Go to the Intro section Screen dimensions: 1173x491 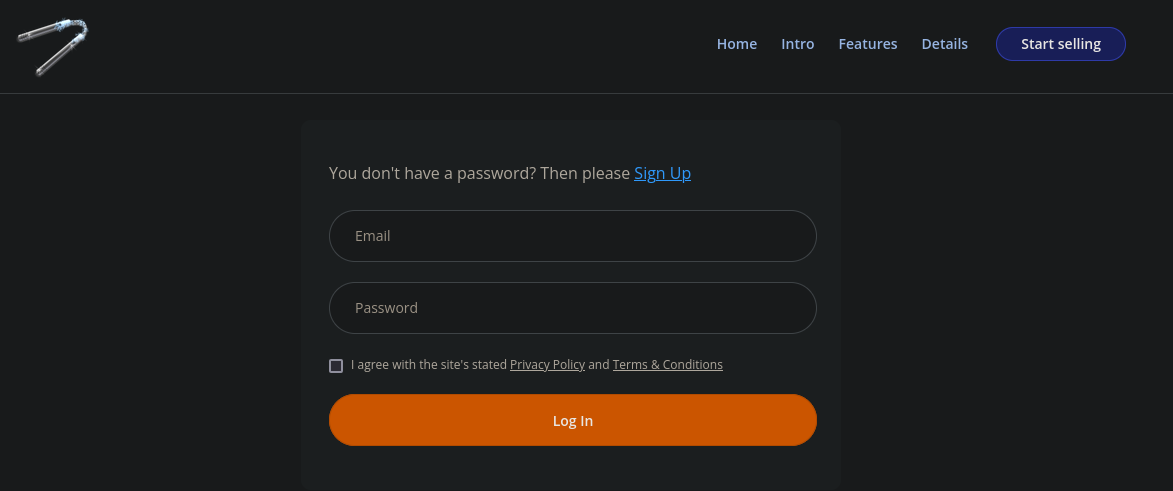click(797, 44)
